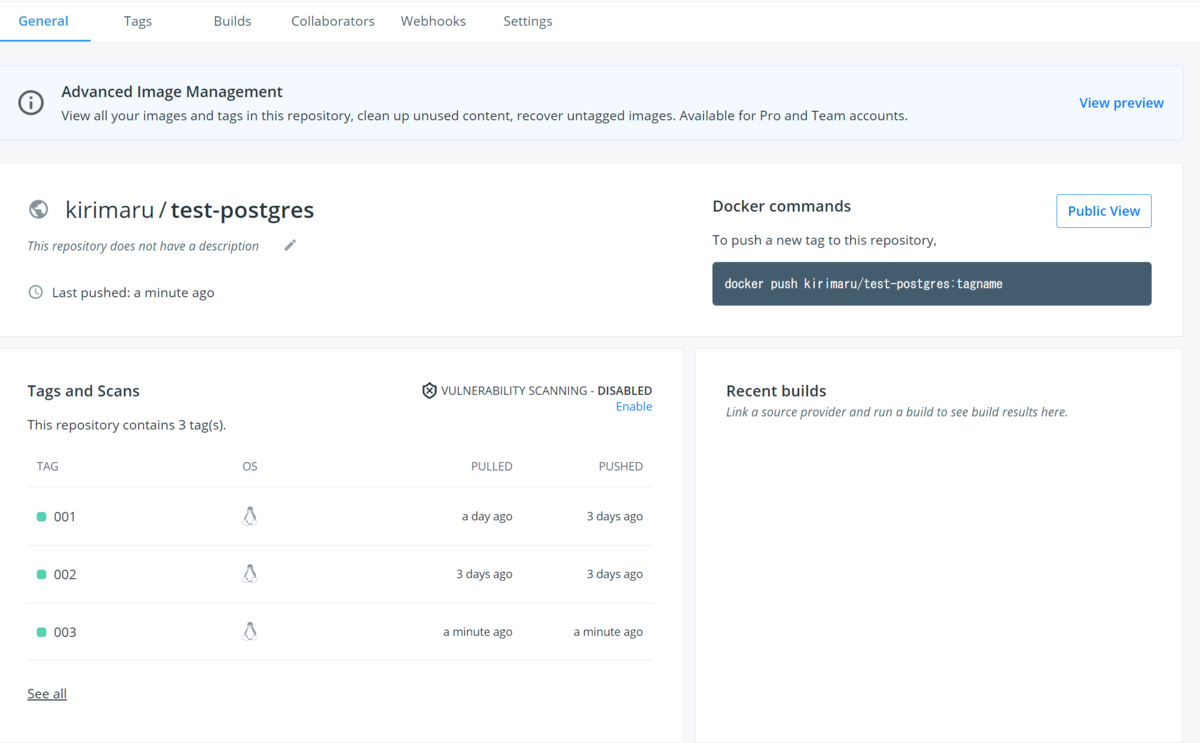Click the PULLED column header
1200x743 pixels.
(x=492, y=466)
